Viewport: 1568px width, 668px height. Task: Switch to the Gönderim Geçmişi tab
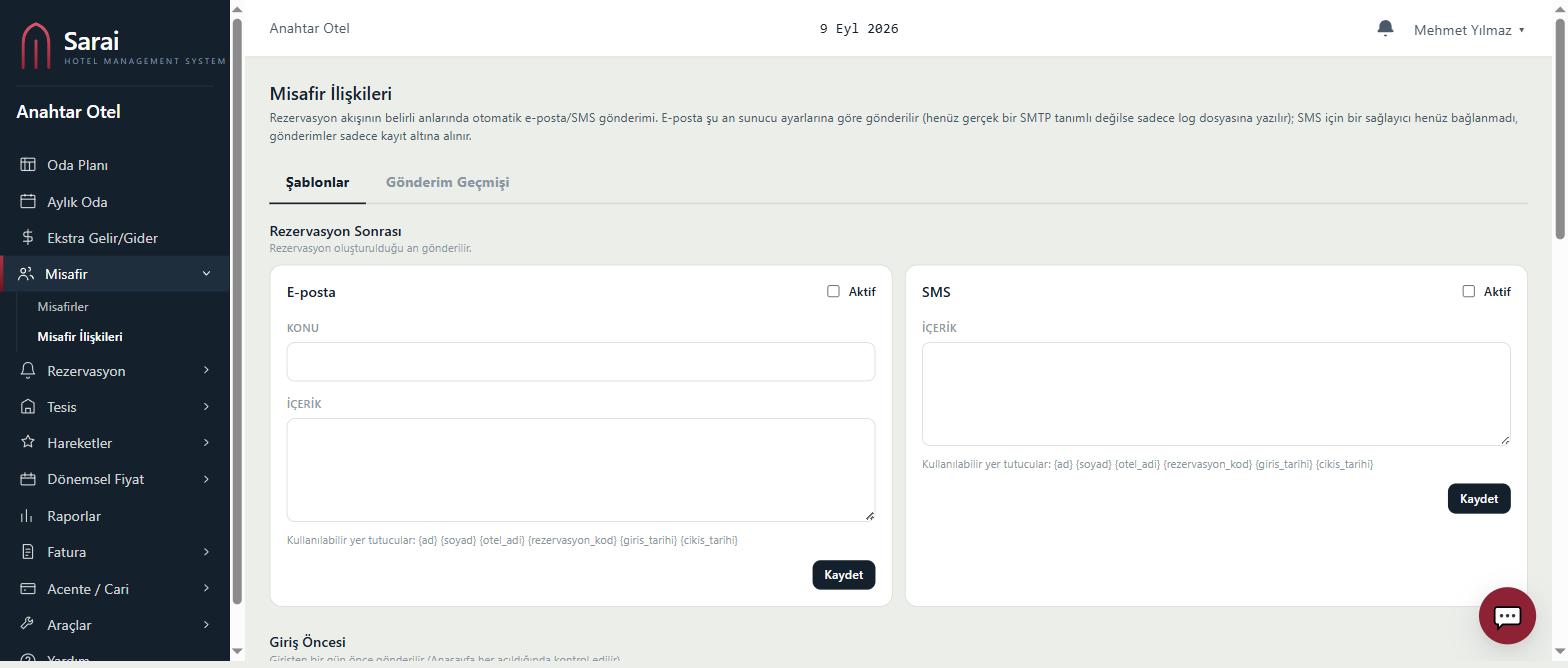tap(447, 182)
